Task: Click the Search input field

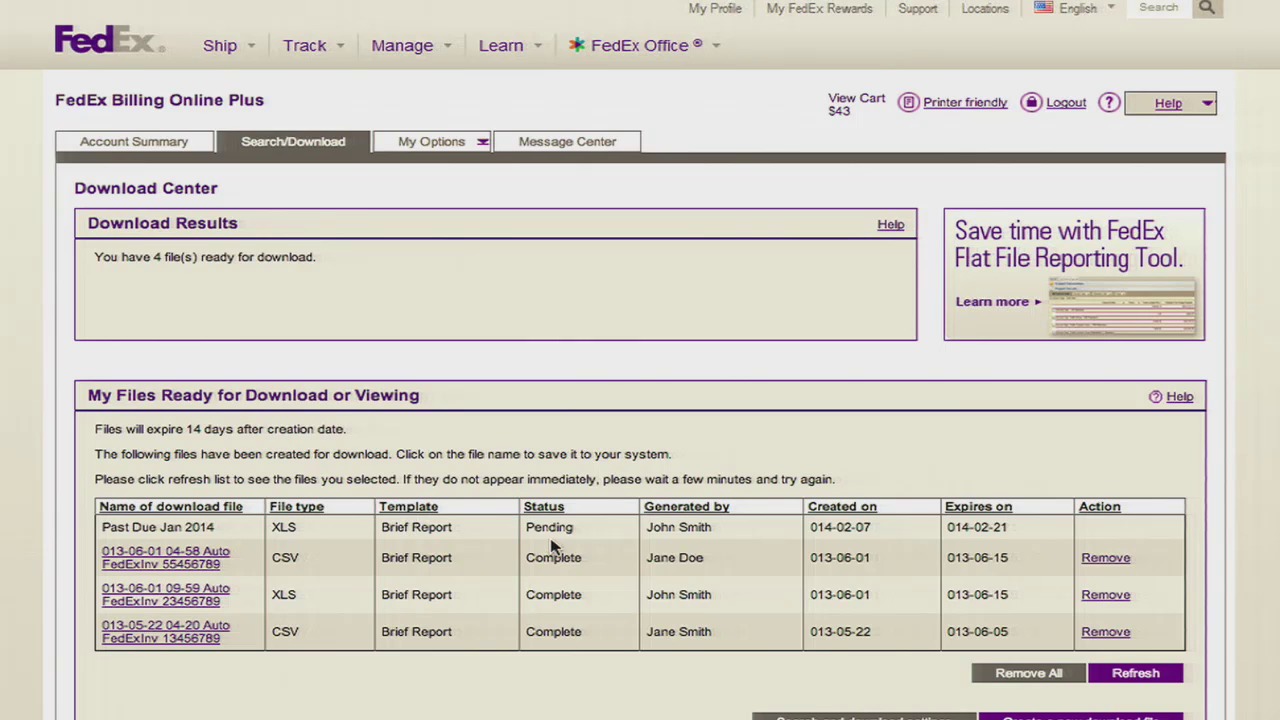Action: tap(1160, 8)
